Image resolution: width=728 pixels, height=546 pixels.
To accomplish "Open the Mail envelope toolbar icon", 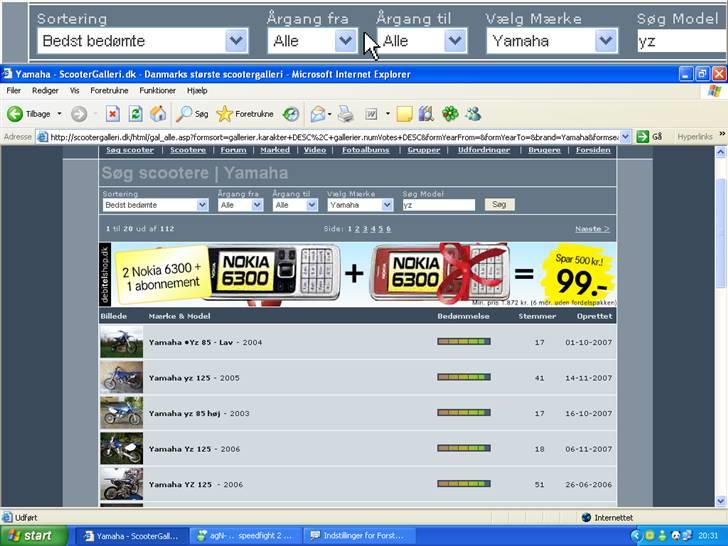I will pos(318,114).
